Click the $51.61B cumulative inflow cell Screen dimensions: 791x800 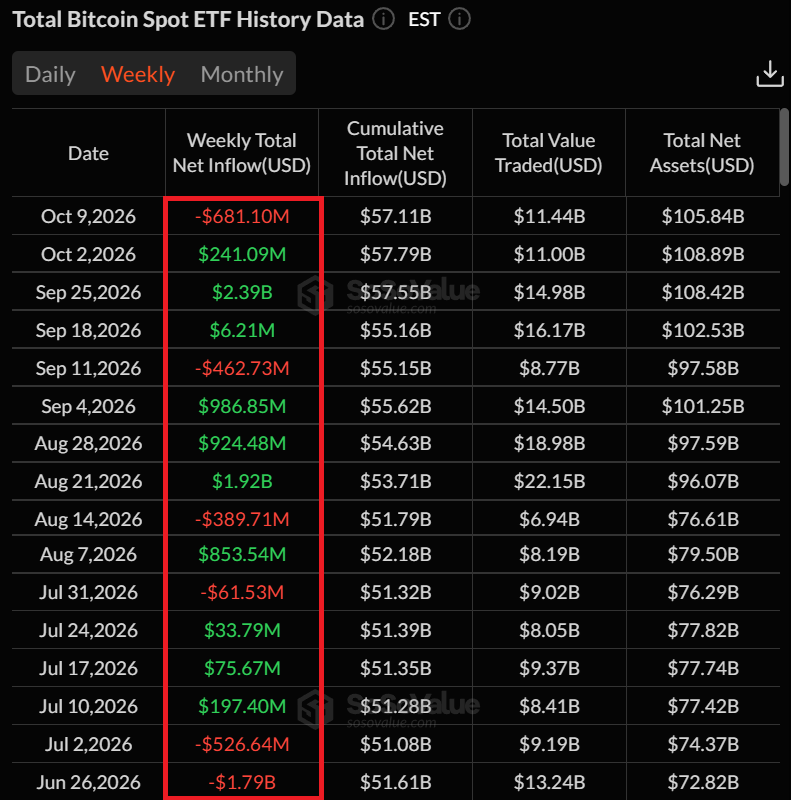[x=396, y=782]
